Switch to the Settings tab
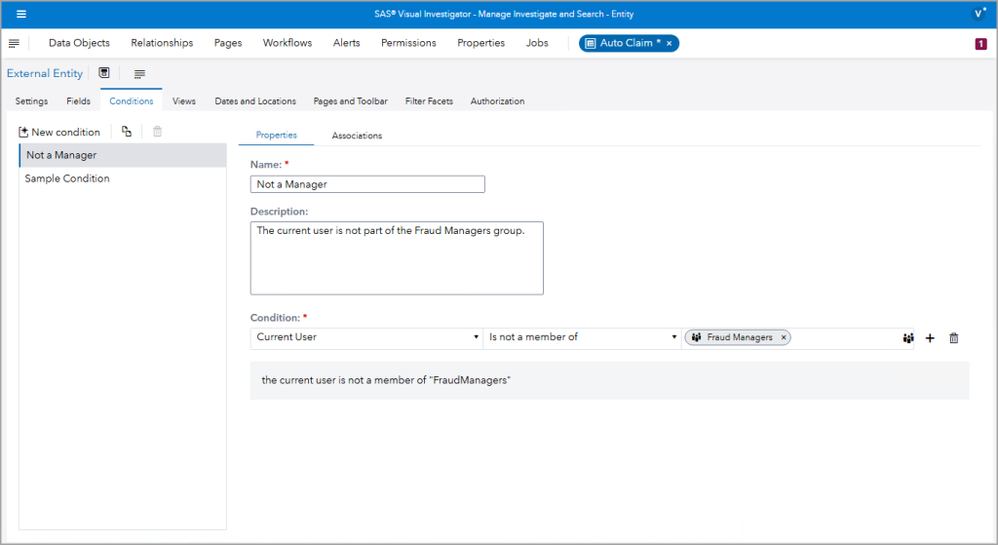The width and height of the screenshot is (998, 545). pyautogui.click(x=31, y=101)
